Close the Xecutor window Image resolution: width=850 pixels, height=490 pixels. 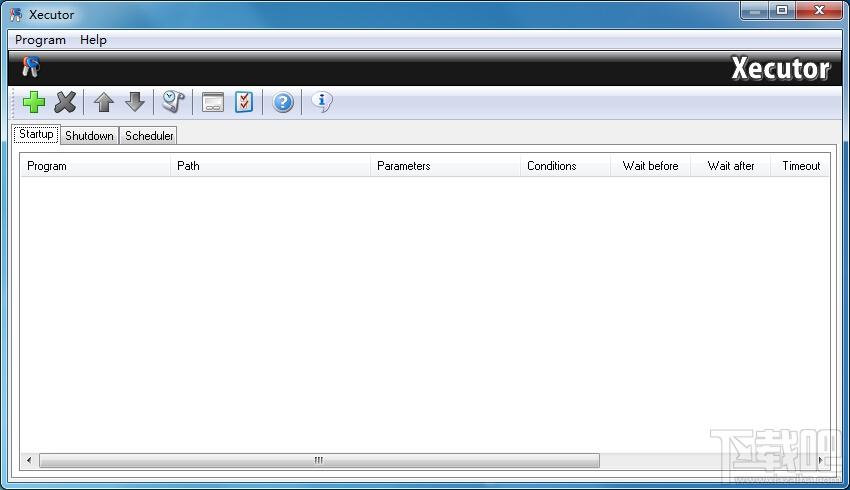click(x=819, y=10)
